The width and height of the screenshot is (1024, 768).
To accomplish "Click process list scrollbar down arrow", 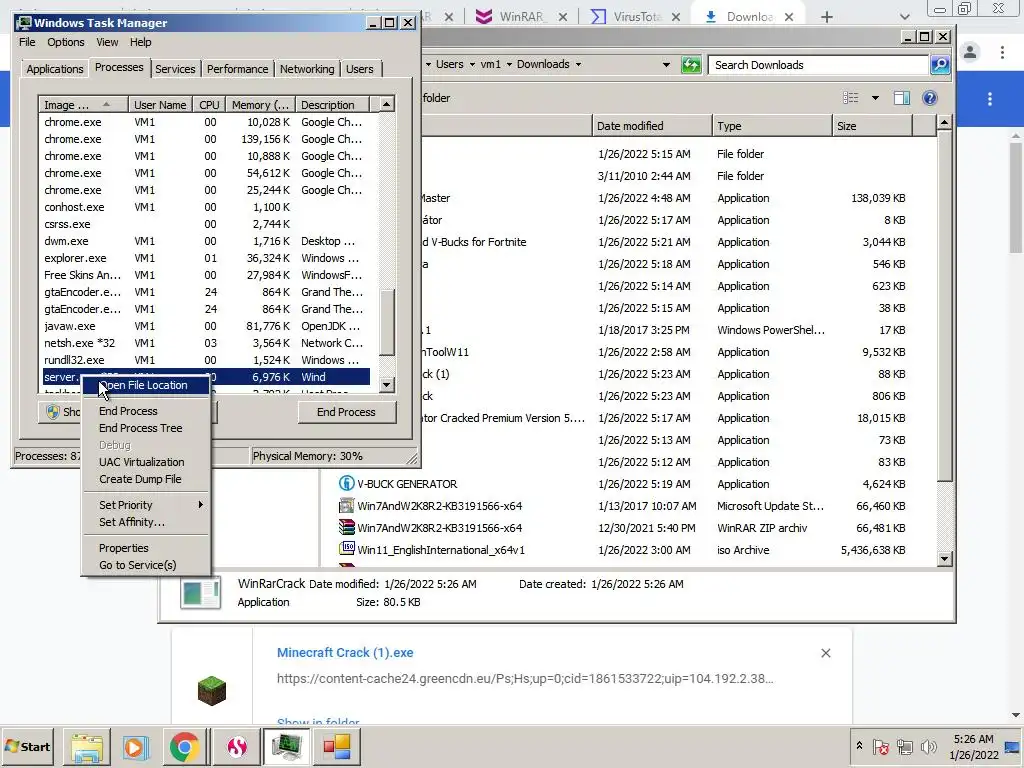I will (387, 385).
